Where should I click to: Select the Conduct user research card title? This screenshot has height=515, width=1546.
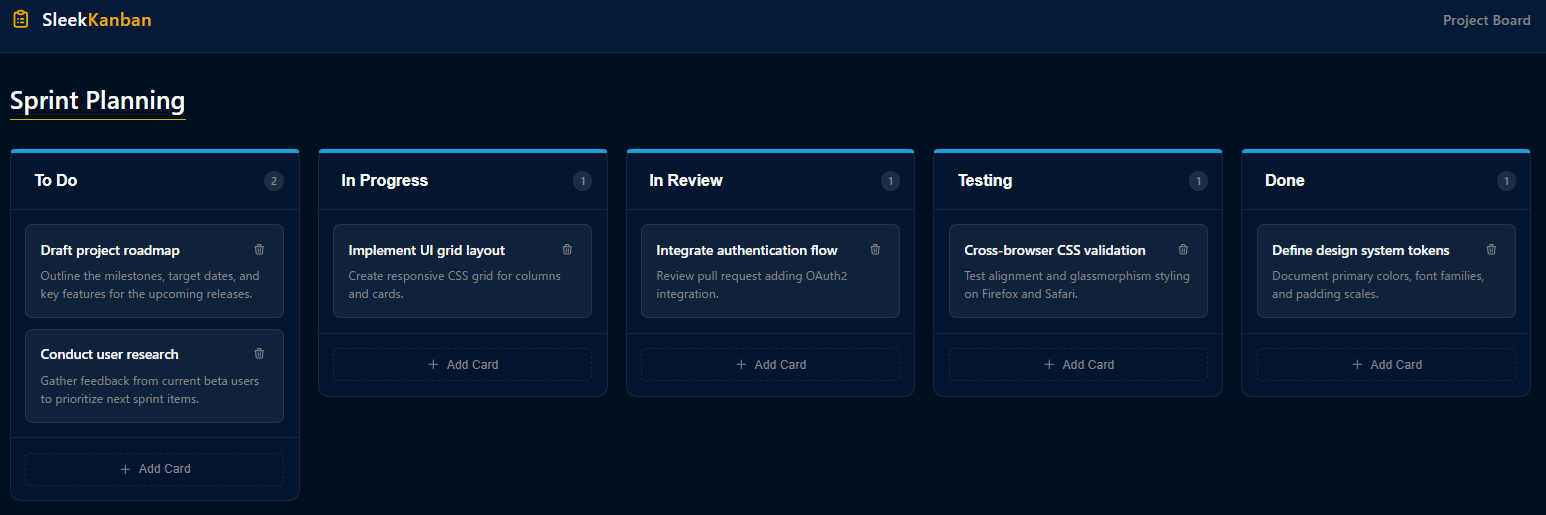pos(110,354)
